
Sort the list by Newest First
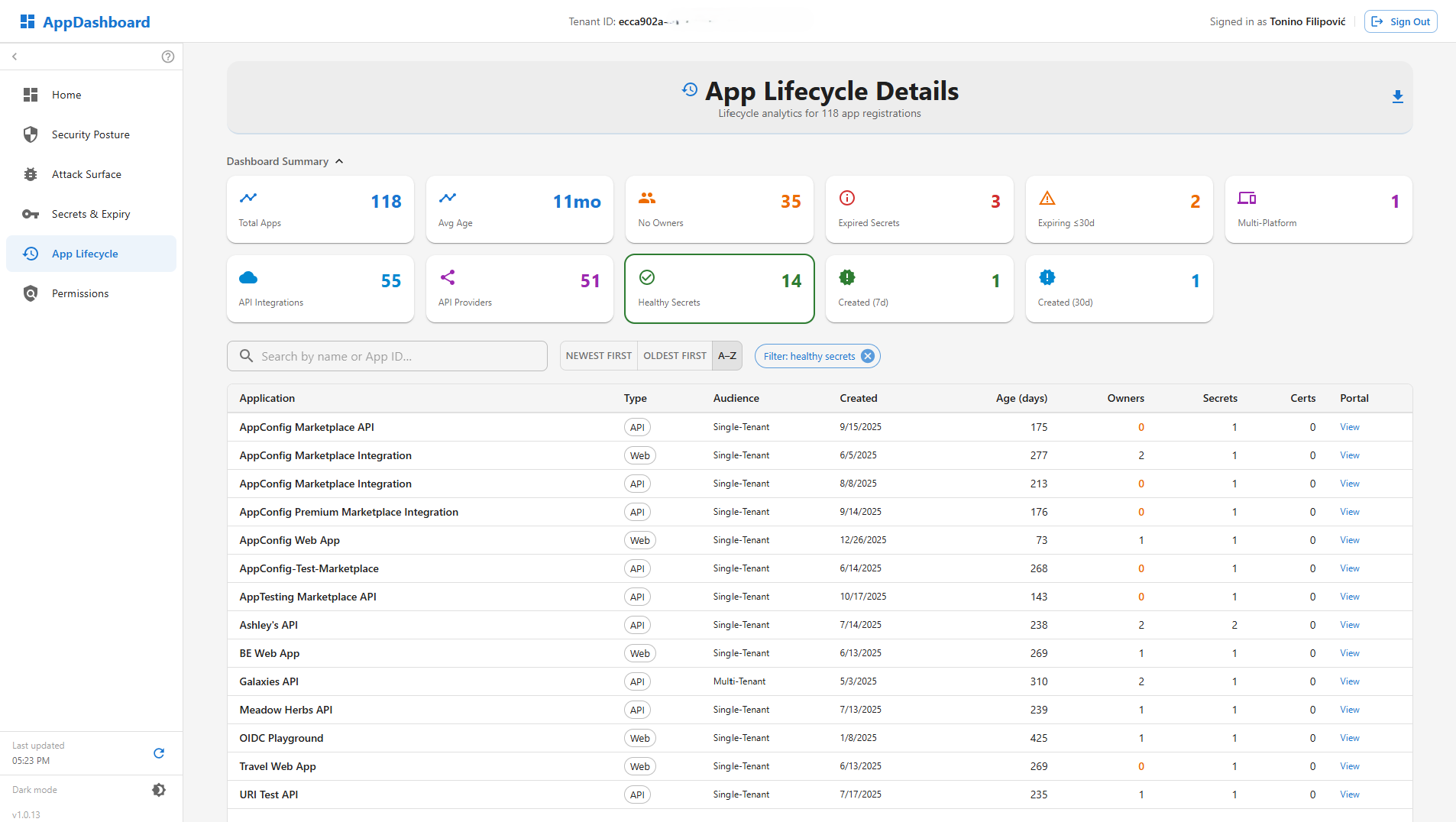point(598,356)
